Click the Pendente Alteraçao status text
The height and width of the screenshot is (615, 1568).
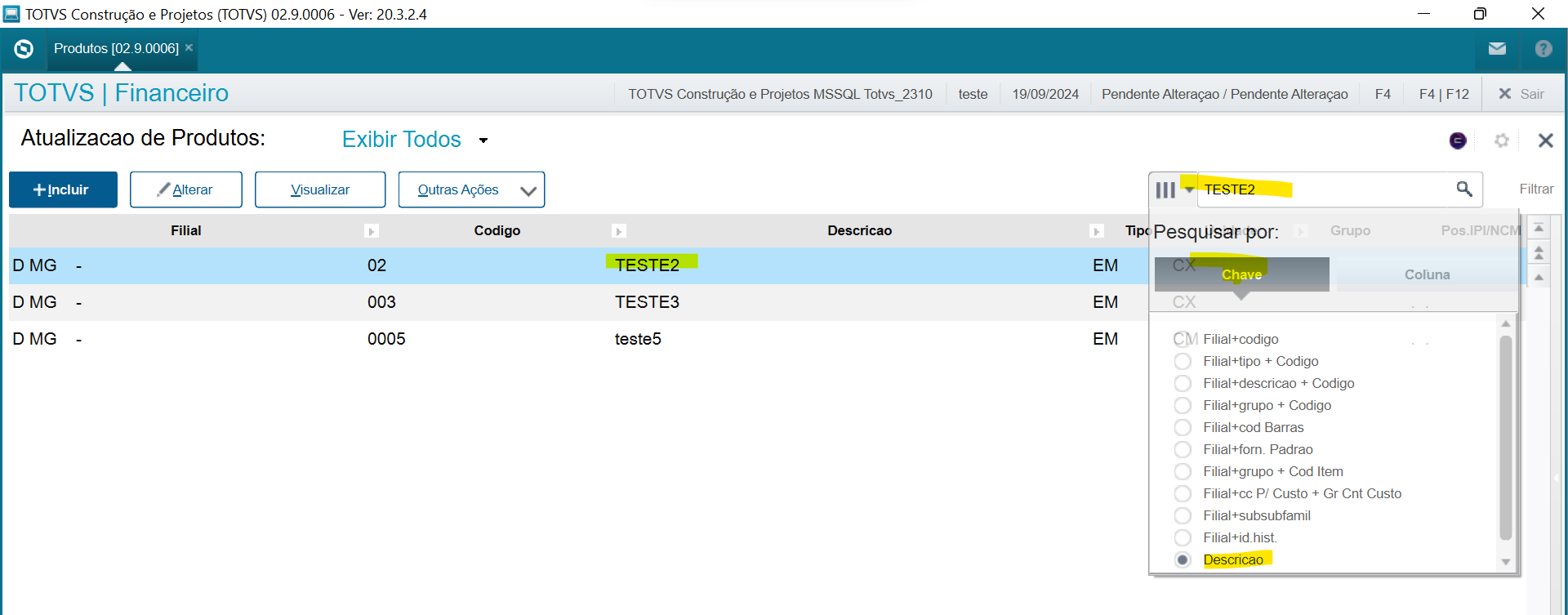click(x=1225, y=94)
